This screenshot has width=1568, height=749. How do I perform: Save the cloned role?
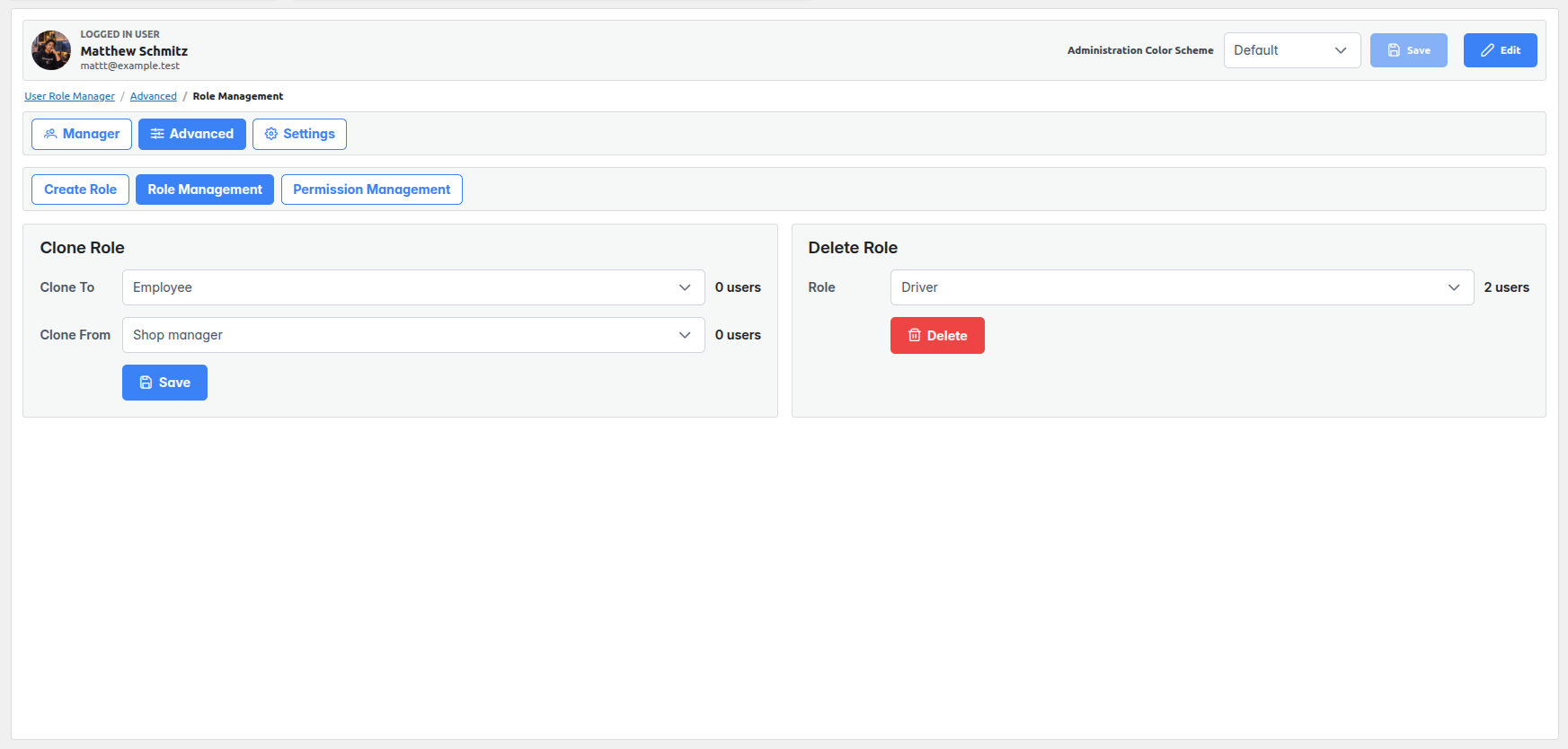pyautogui.click(x=164, y=383)
